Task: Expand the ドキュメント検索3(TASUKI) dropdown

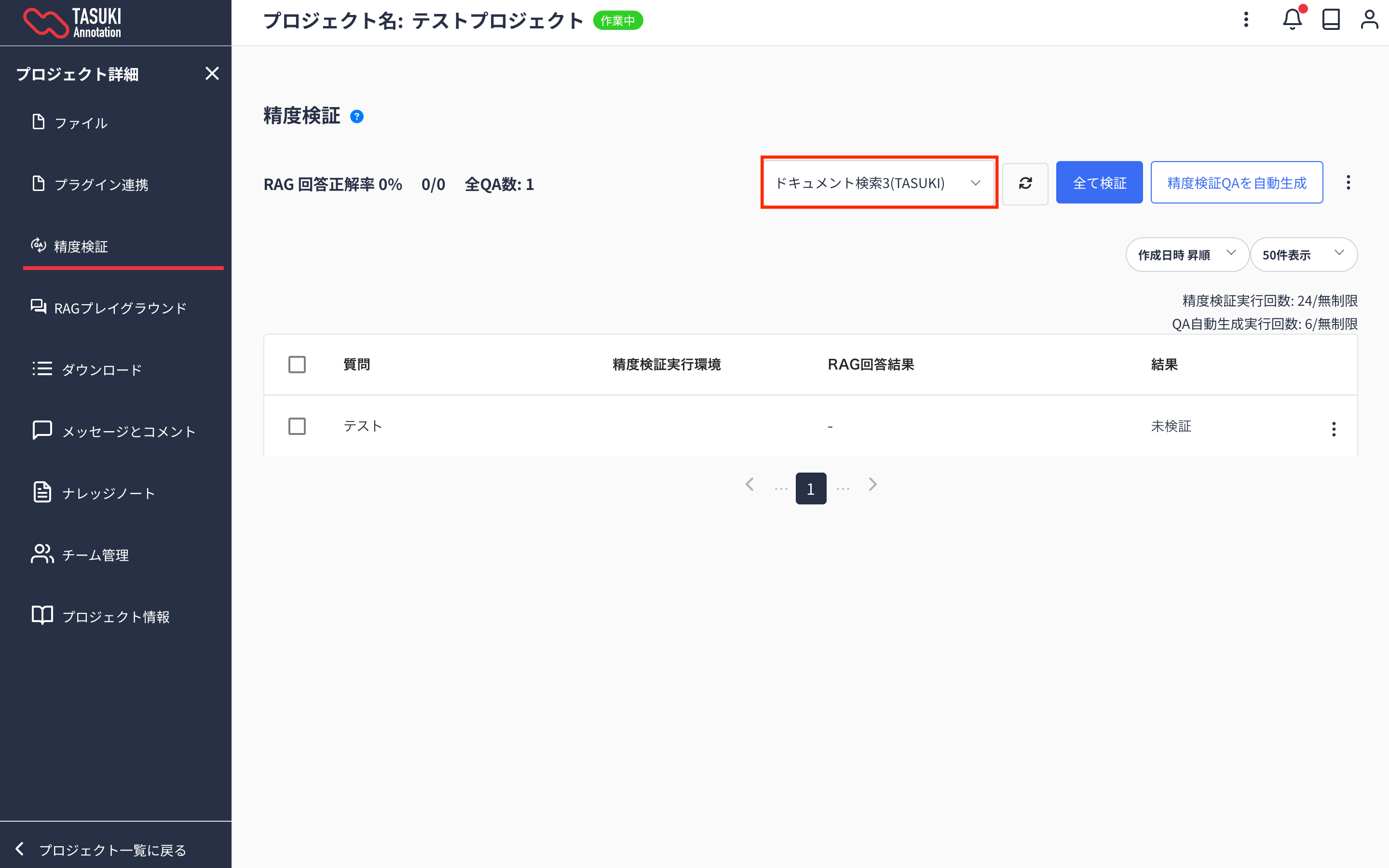Action: pyautogui.click(x=878, y=183)
